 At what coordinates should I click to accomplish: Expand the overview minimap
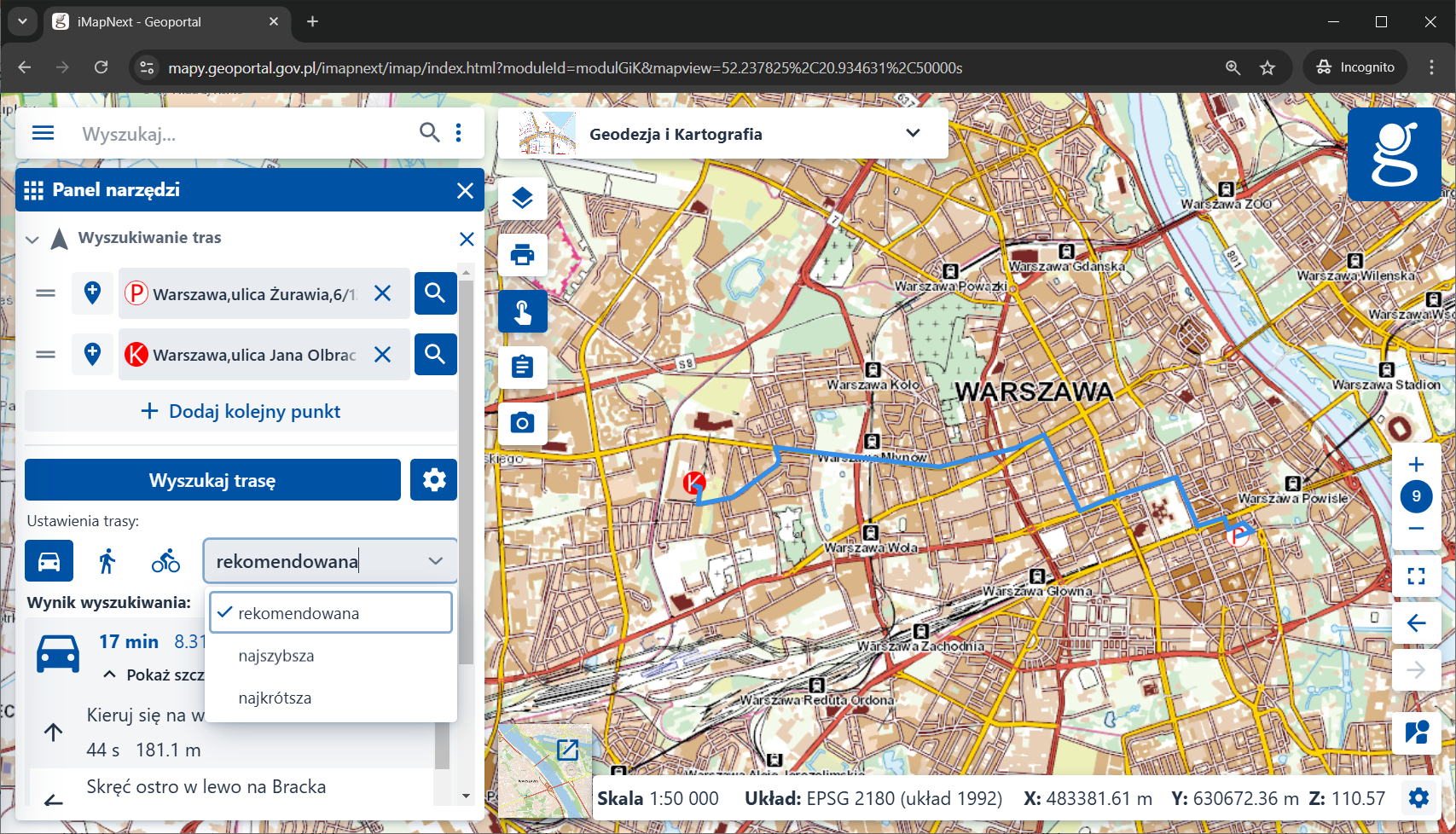(x=567, y=750)
